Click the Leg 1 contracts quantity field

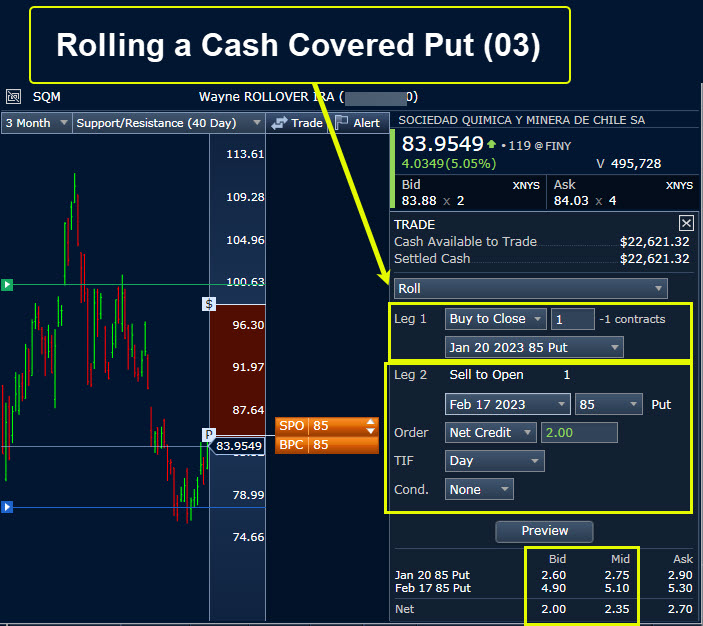[x=573, y=319]
